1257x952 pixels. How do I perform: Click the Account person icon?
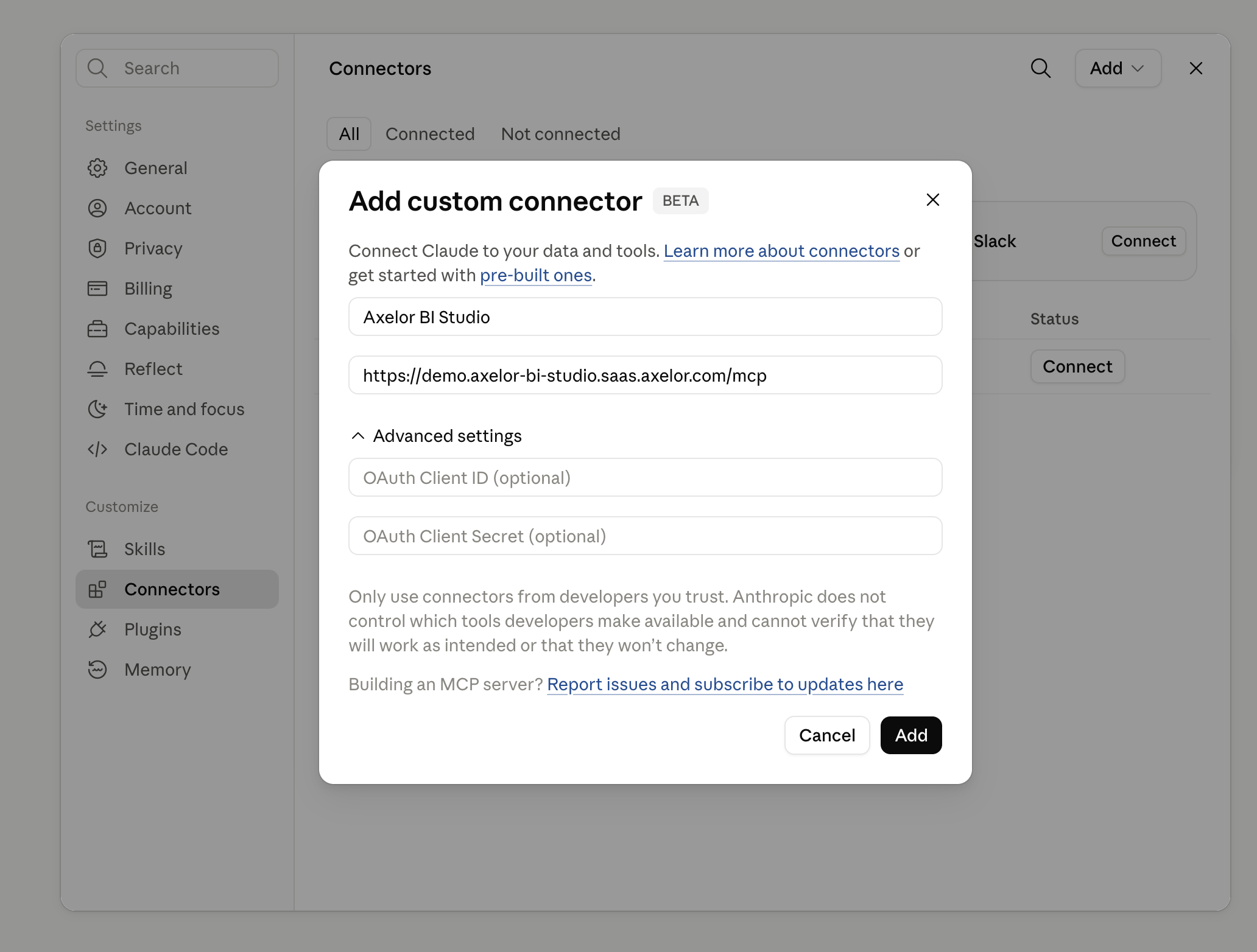pos(97,208)
